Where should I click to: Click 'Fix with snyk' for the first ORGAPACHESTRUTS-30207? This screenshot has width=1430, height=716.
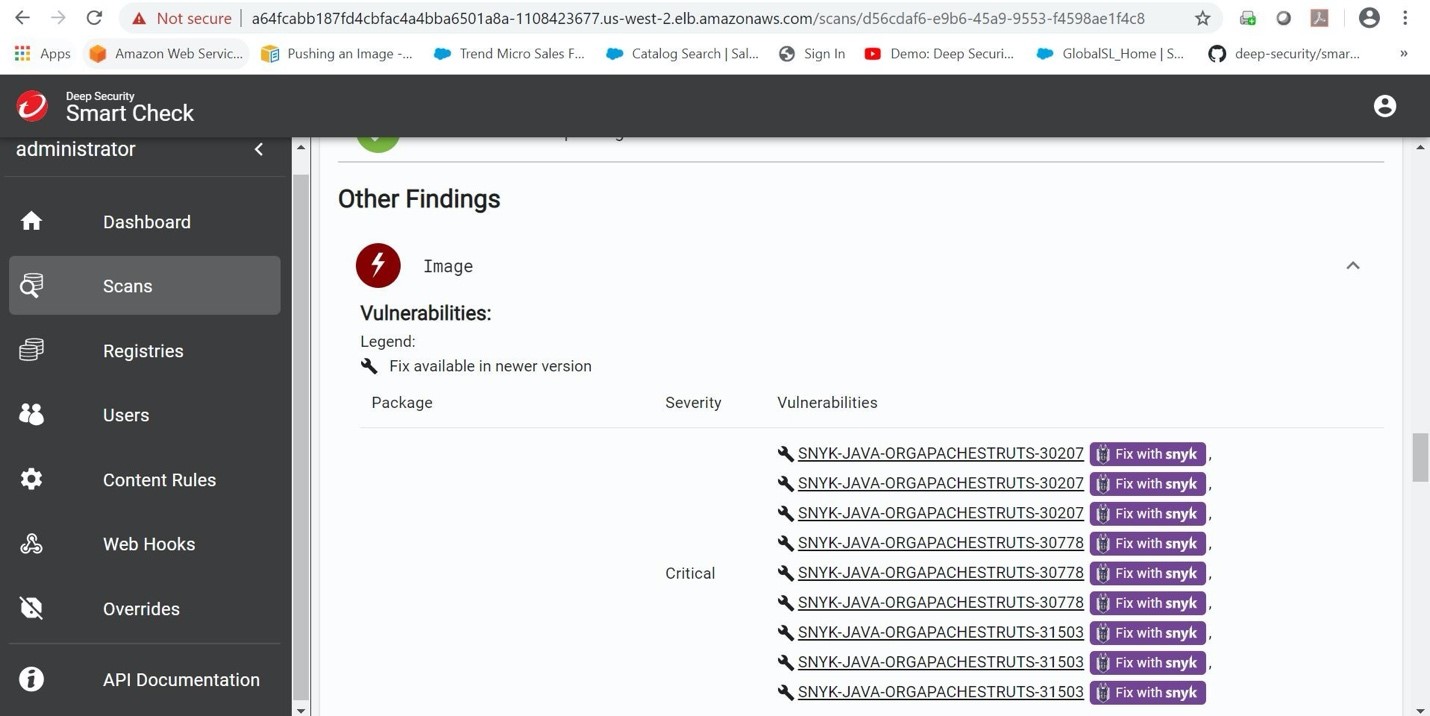(1148, 454)
